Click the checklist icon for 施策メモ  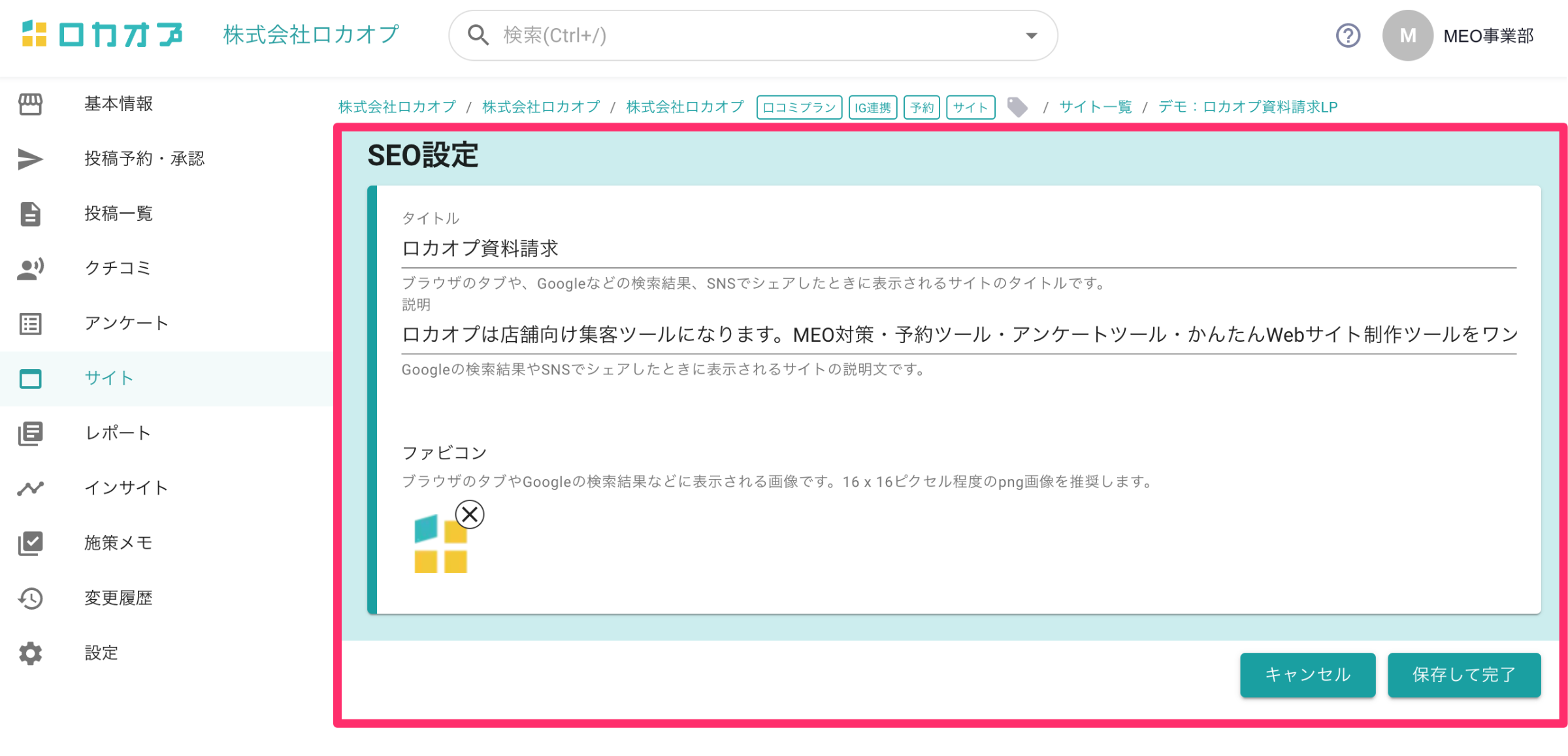coord(30,543)
